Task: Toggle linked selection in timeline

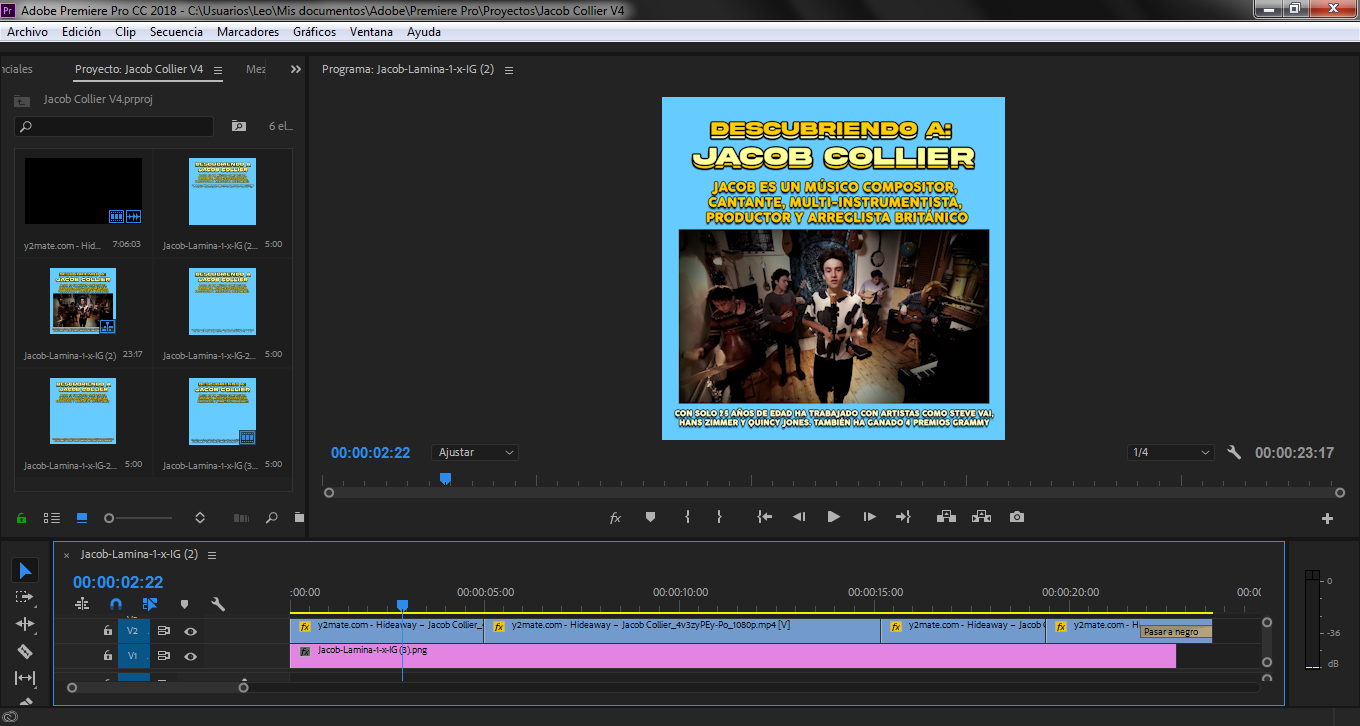Action: point(150,604)
